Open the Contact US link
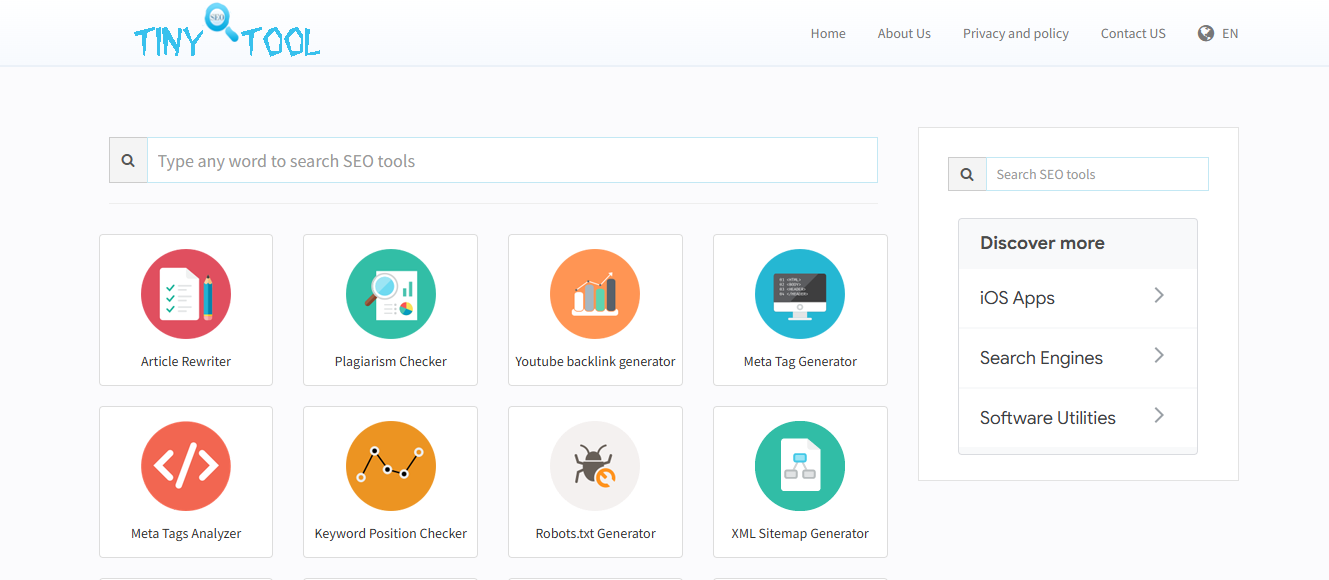The height and width of the screenshot is (580, 1329). (1133, 33)
